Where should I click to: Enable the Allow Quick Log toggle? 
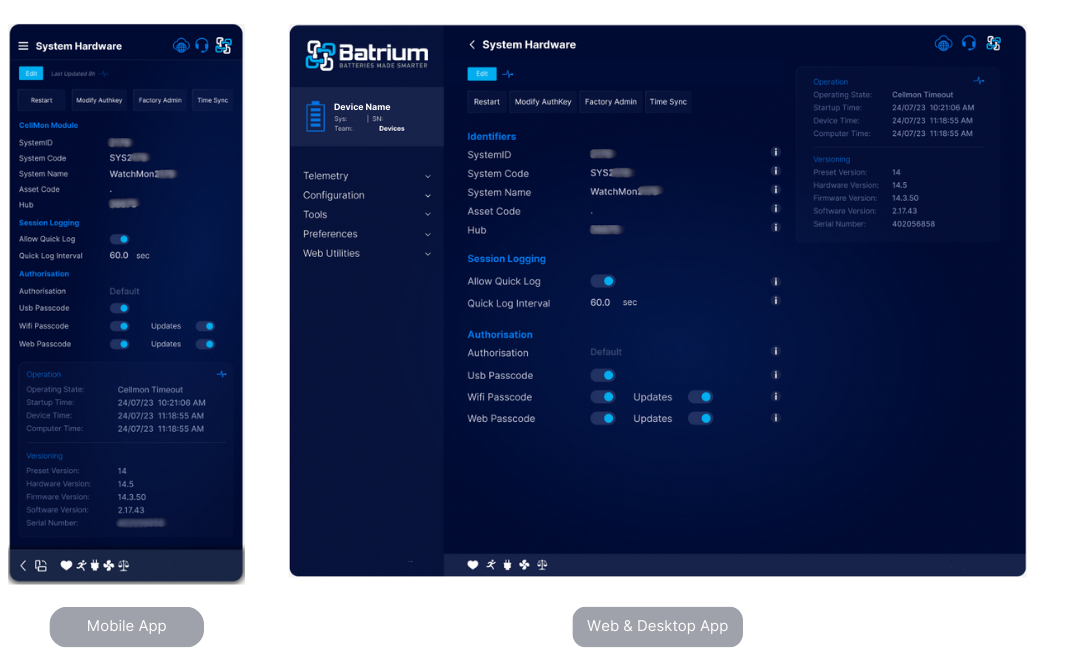602,281
